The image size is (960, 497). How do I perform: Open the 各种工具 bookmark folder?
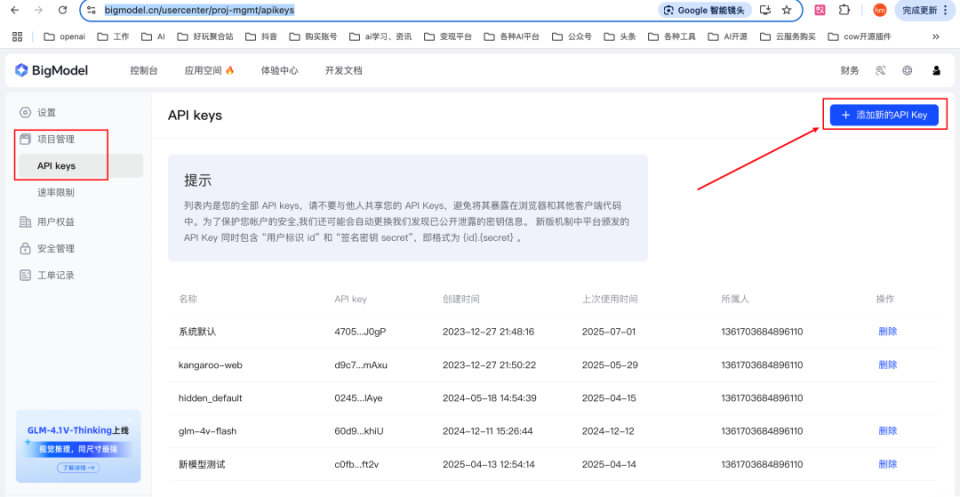[672, 37]
